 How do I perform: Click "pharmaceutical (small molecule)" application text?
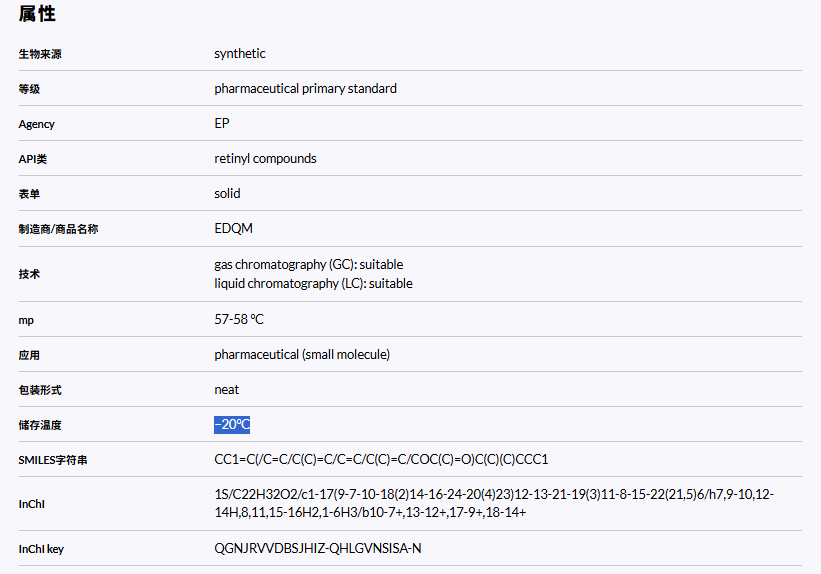point(302,355)
